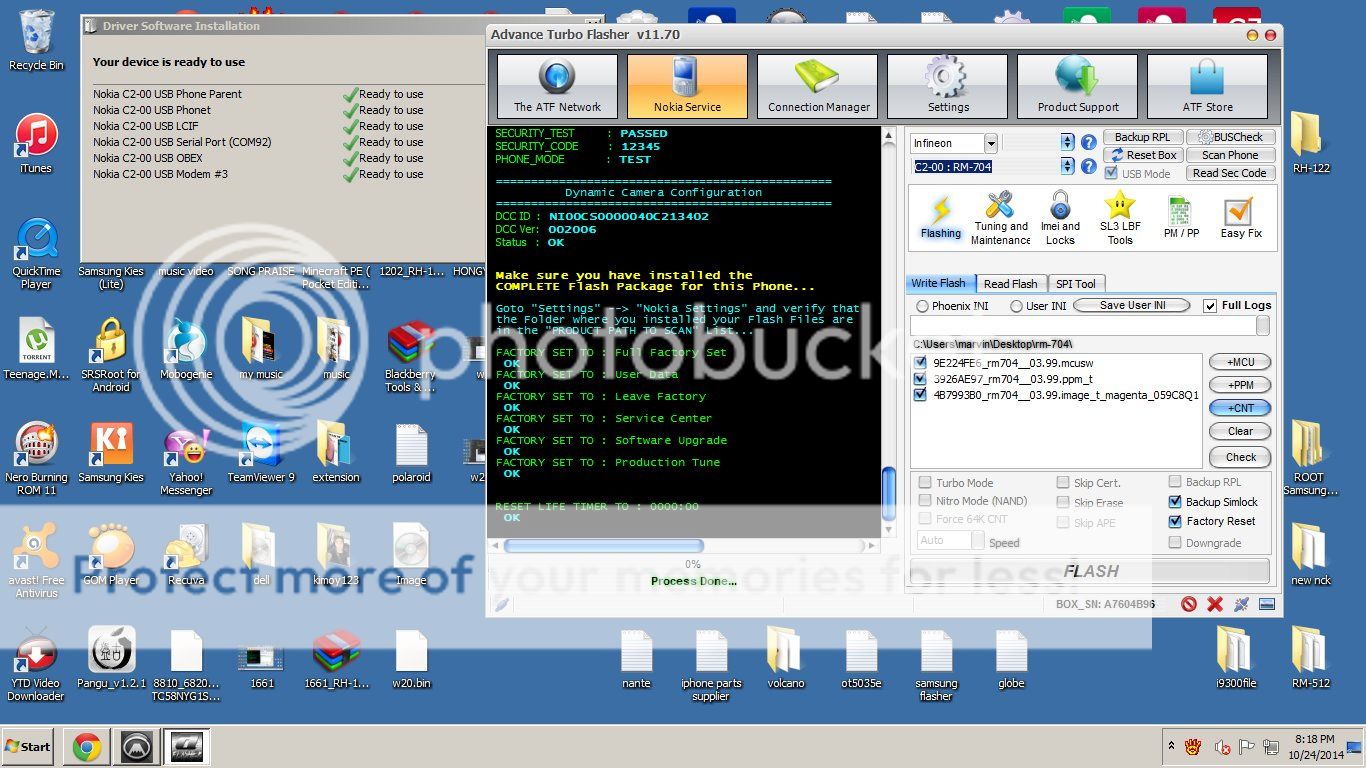Image resolution: width=1366 pixels, height=768 pixels.
Task: Open The ATF Network section
Action: 557,87
